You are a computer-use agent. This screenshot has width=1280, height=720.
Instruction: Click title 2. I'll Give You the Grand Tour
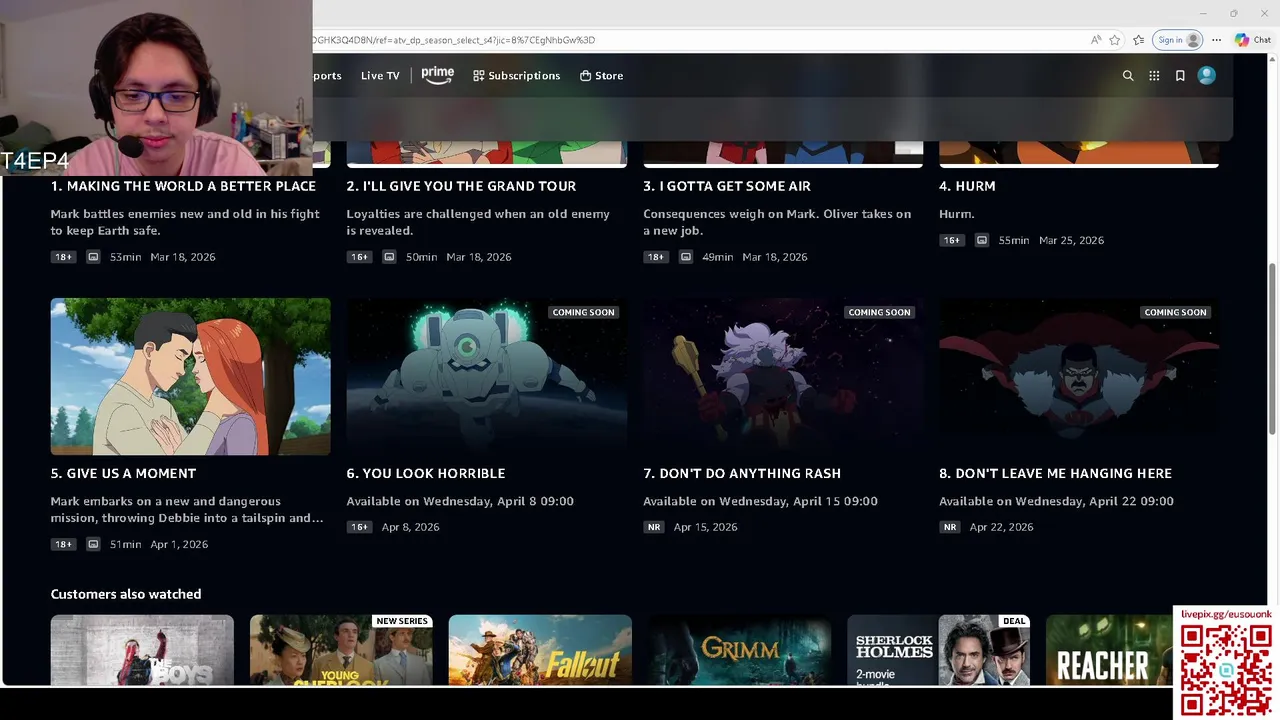(x=461, y=186)
